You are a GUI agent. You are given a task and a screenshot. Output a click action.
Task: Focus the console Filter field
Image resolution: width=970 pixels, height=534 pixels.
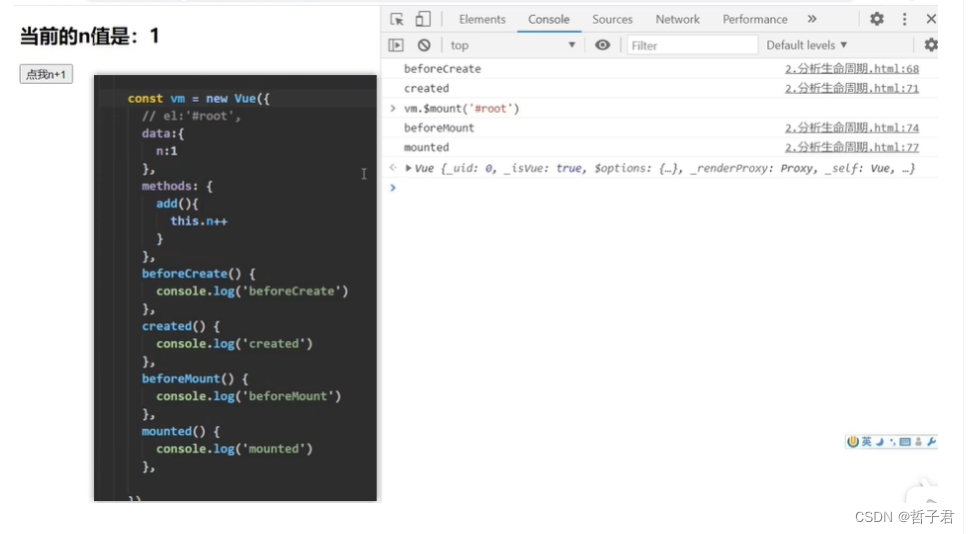click(692, 45)
